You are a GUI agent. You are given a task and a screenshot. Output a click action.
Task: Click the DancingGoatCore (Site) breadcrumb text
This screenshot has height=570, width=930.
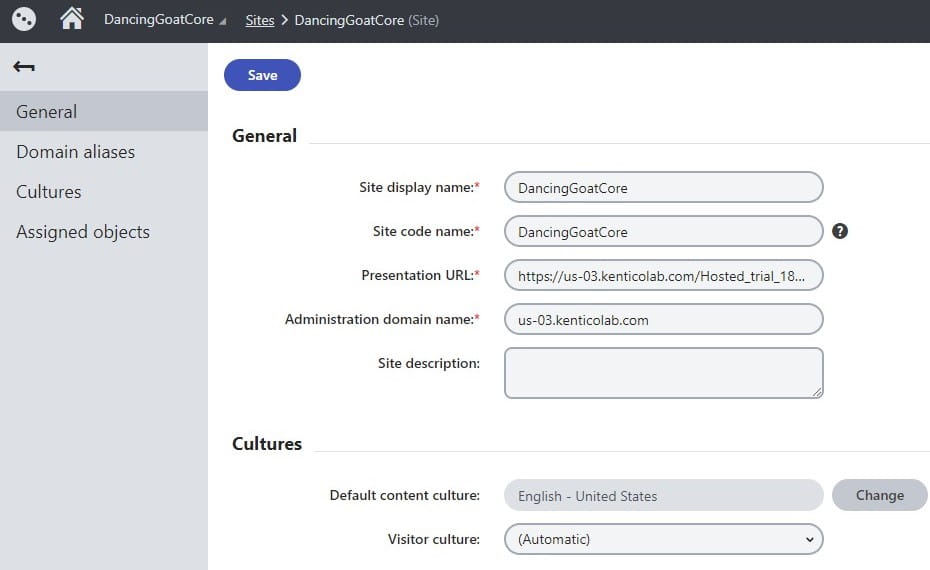click(x=367, y=20)
